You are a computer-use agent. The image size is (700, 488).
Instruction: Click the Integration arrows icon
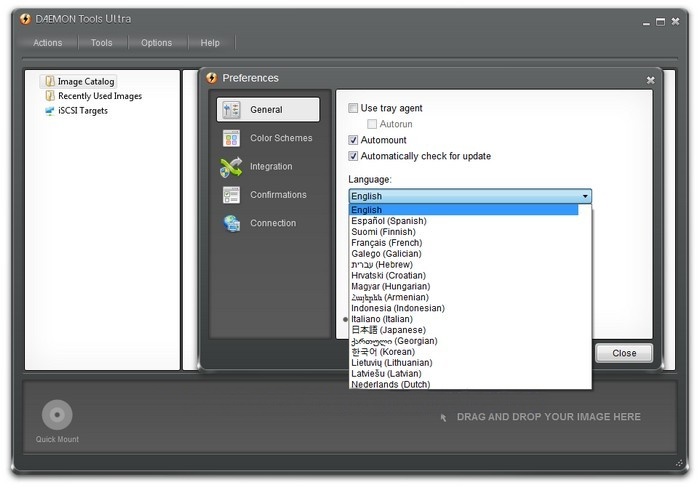231,167
